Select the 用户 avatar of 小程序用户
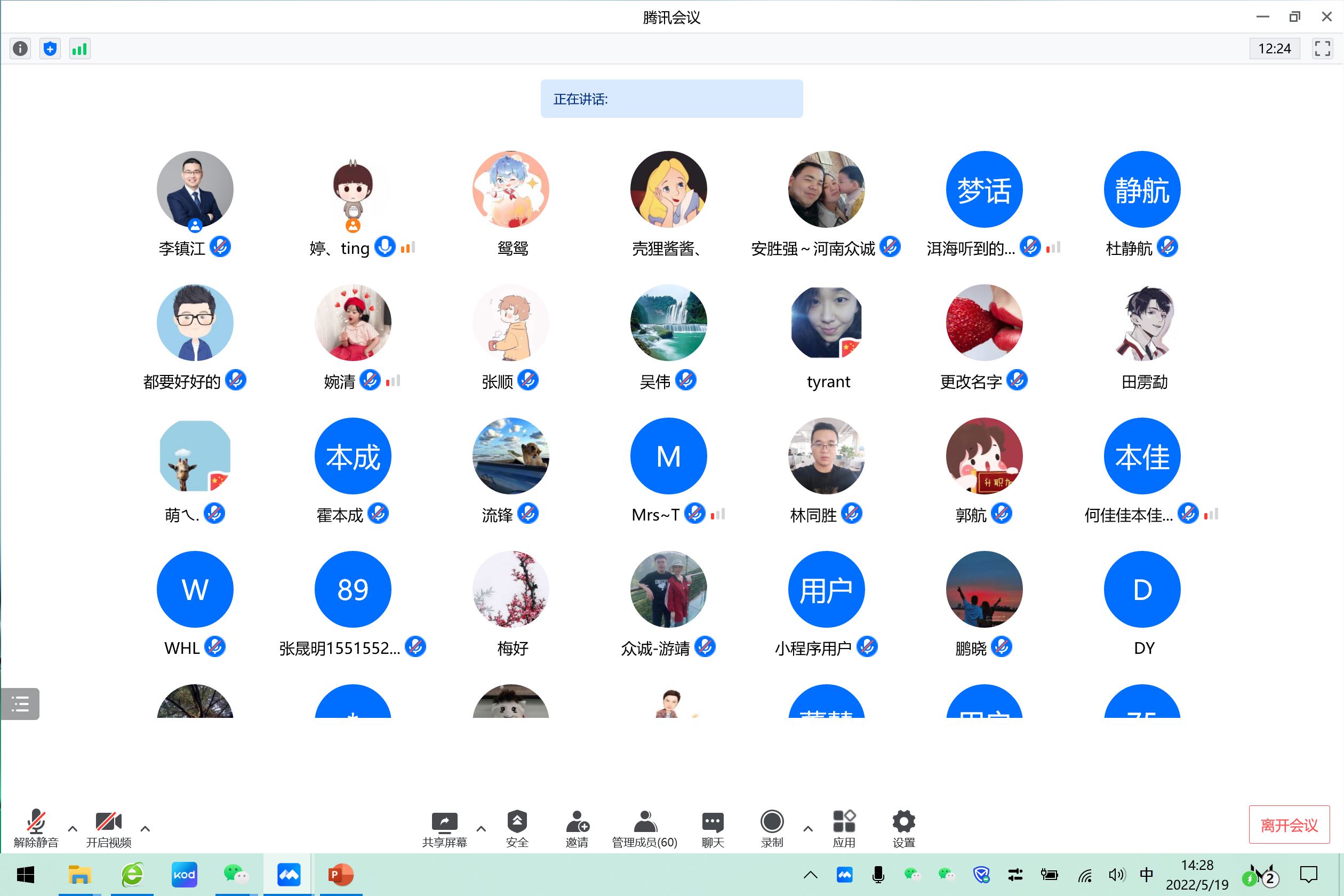1344x896 pixels. coord(826,589)
